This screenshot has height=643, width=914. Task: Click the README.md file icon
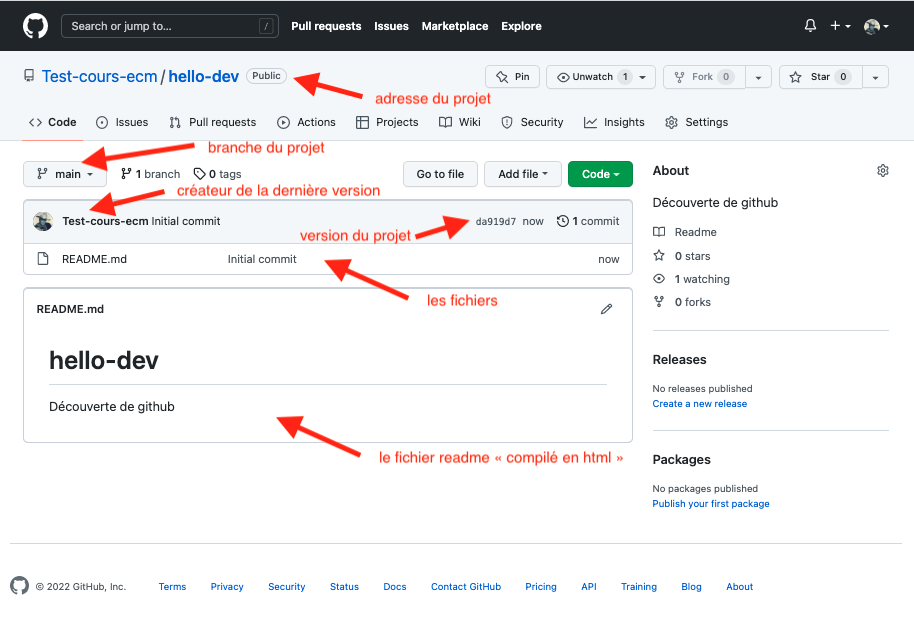43,259
